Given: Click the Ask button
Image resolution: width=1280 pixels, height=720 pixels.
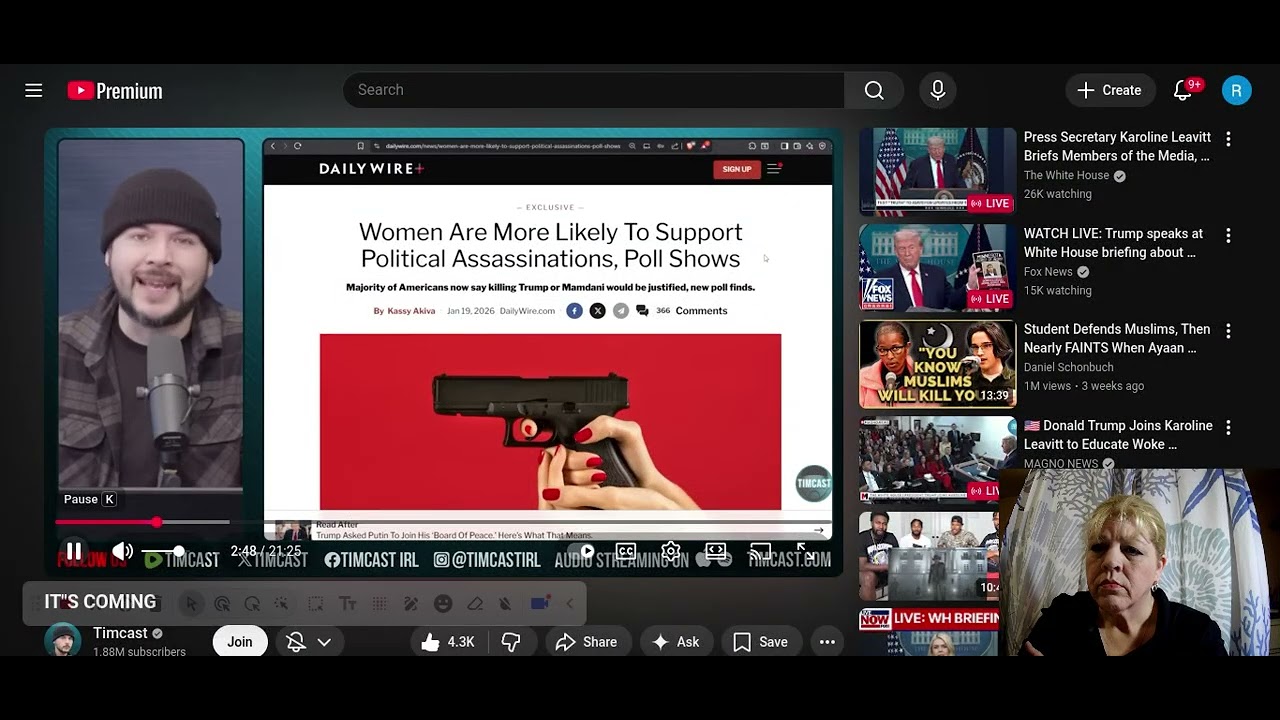Looking at the screenshot, I should pyautogui.click(x=675, y=642).
